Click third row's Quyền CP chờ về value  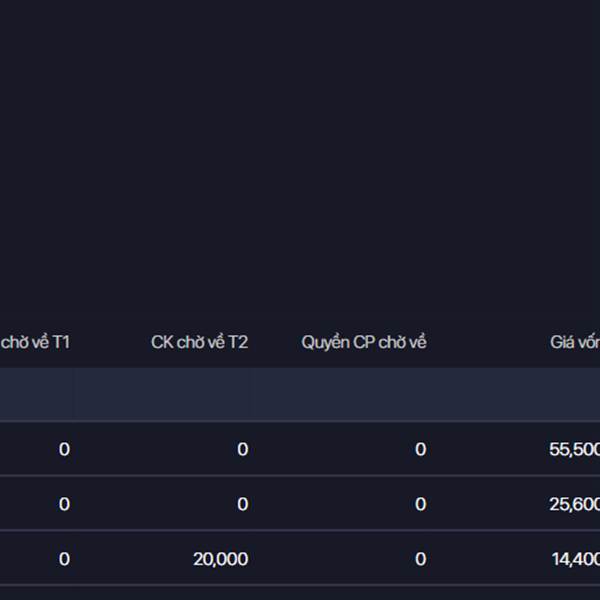pyautogui.click(x=420, y=559)
